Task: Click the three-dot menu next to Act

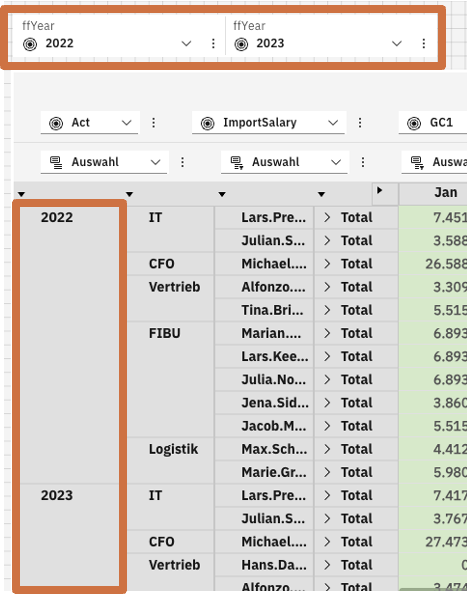Action: click(153, 123)
